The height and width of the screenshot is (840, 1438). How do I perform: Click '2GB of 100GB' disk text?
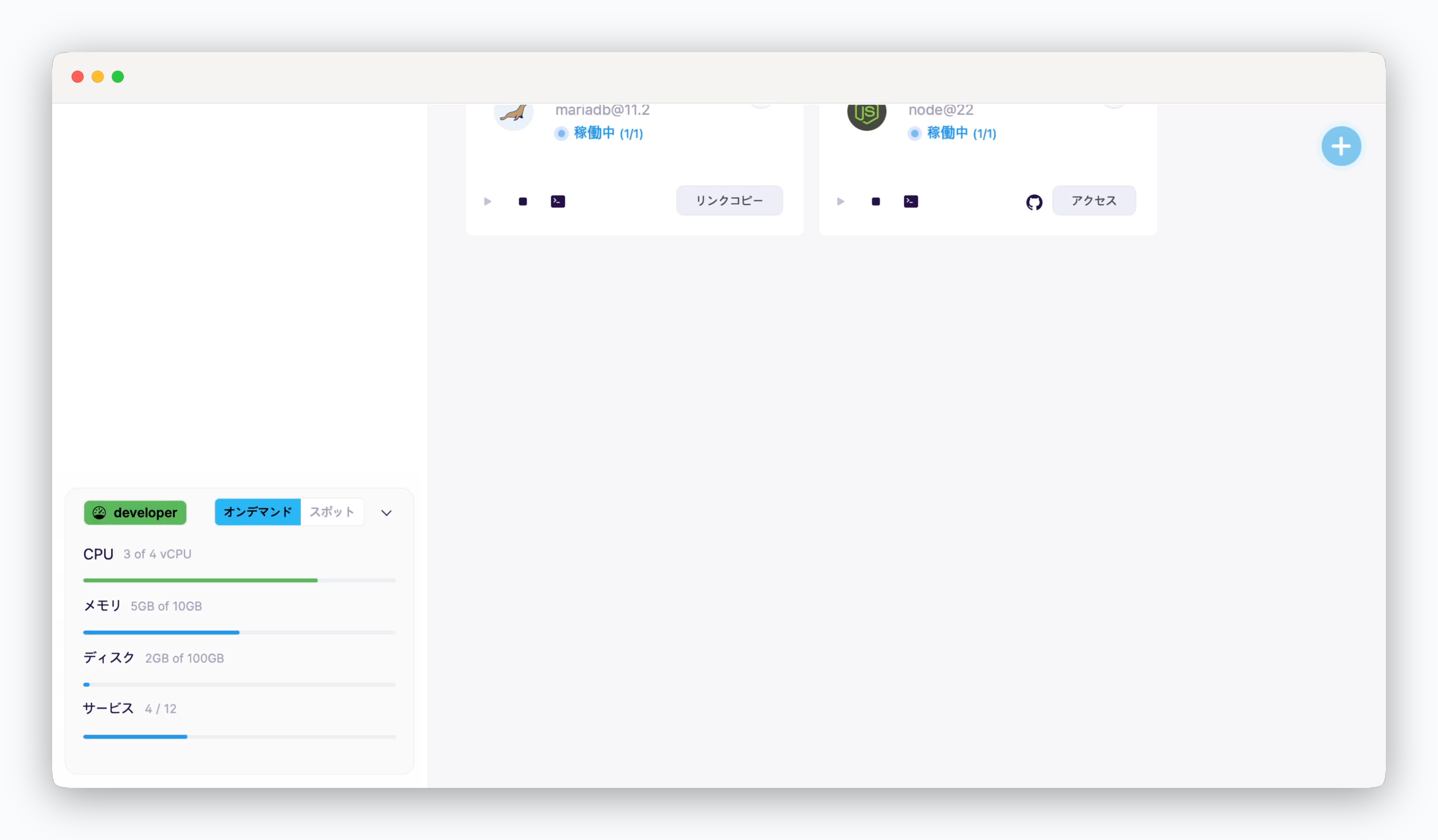184,658
